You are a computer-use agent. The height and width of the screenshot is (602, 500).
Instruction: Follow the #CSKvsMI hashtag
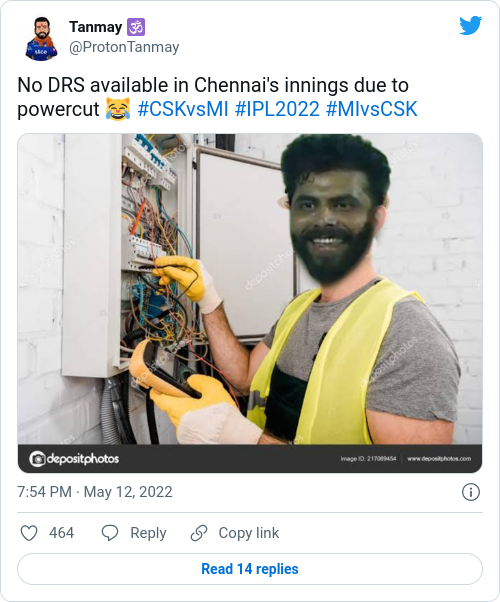183,109
